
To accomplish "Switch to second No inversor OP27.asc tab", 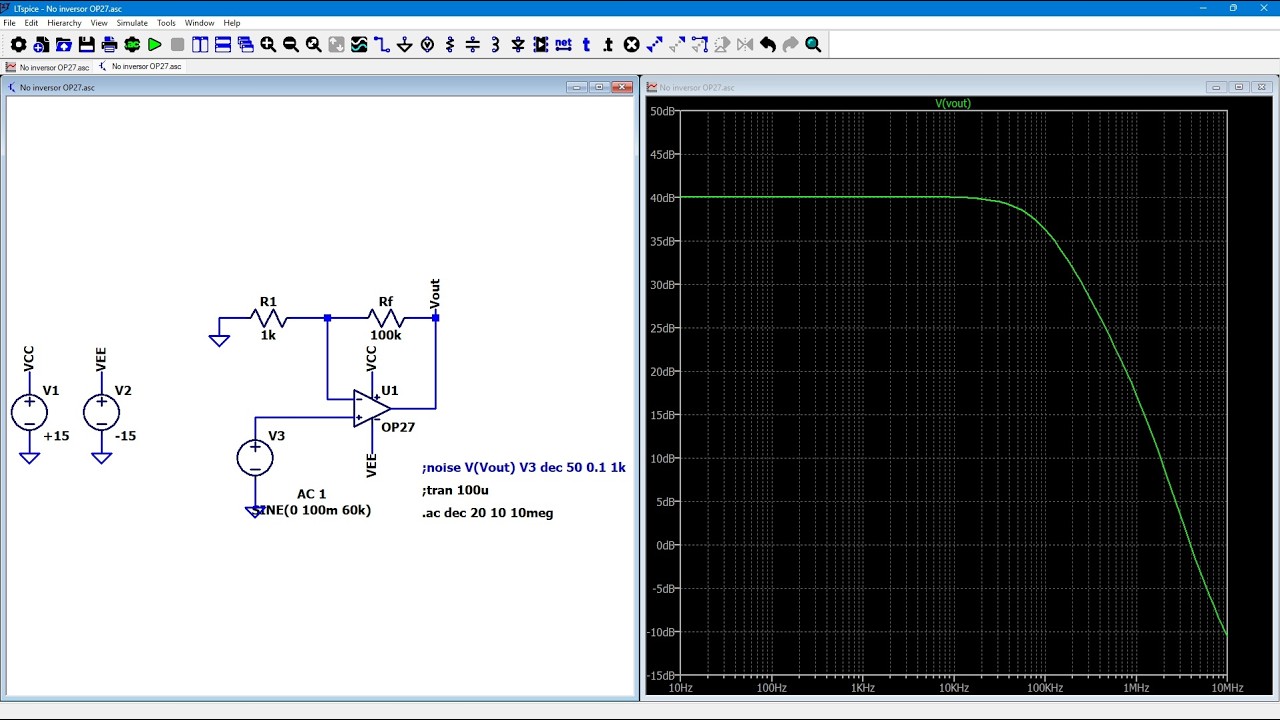I will point(140,67).
